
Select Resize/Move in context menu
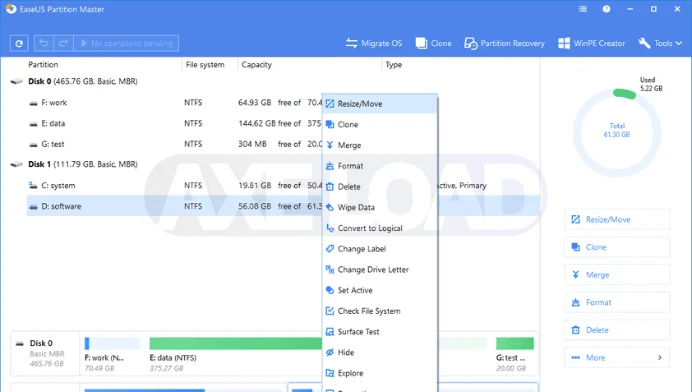click(x=380, y=104)
